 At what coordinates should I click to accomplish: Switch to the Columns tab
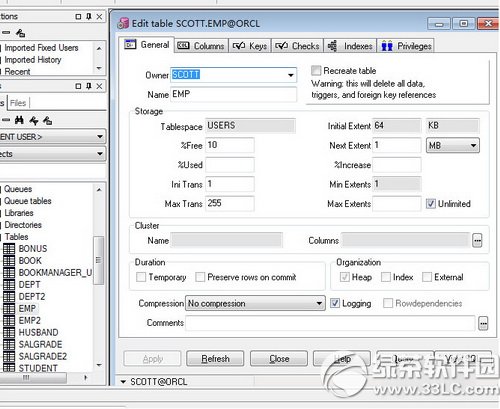(201, 46)
